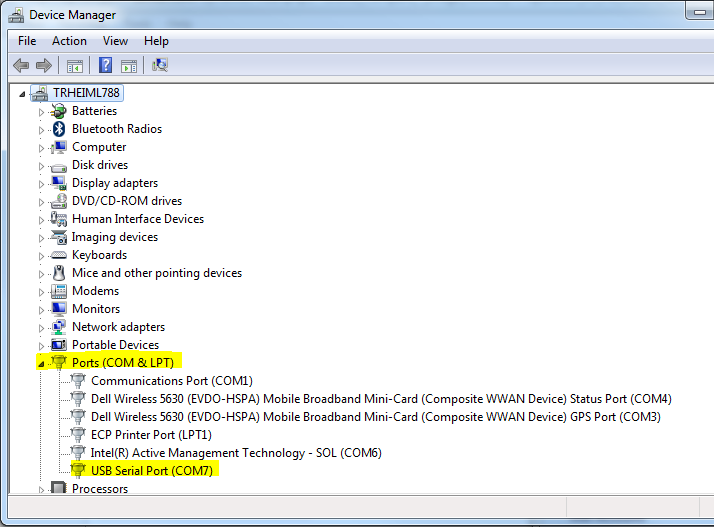
Task: Open Help via blue question mark icon
Action: 105,66
